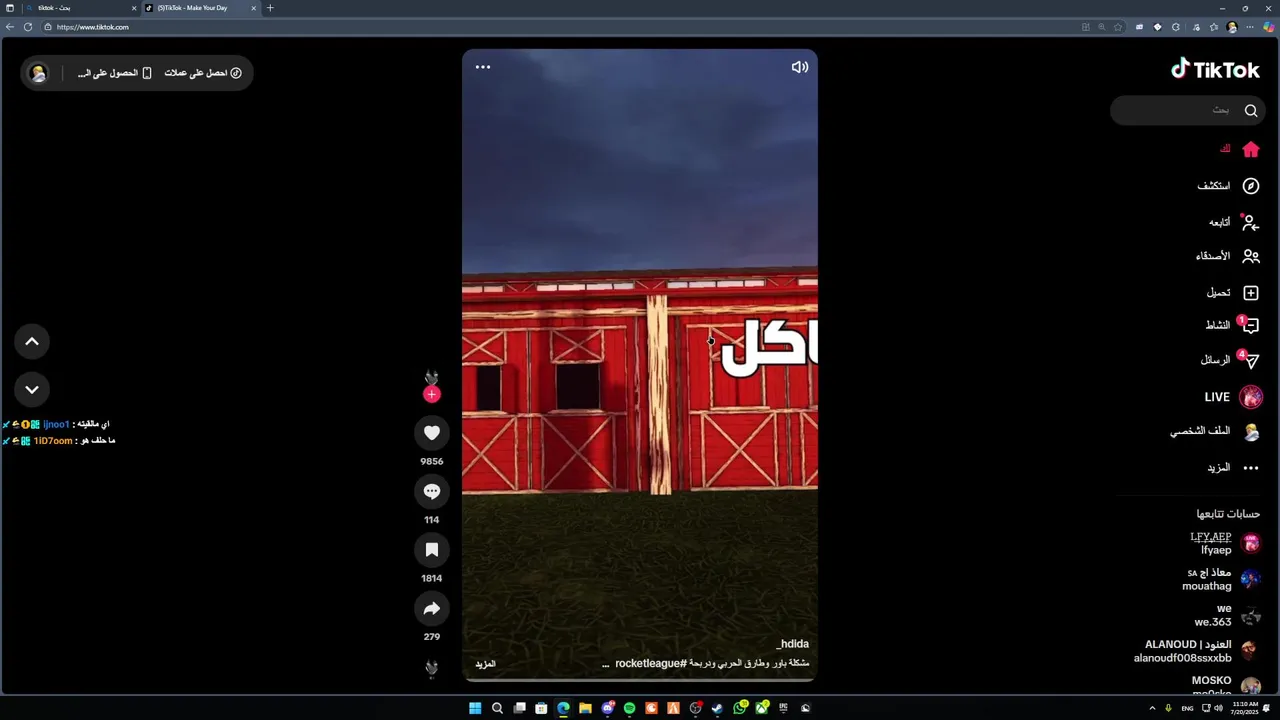Open browser extensions puzzle icon
1280x720 pixels.
click(x=1176, y=27)
